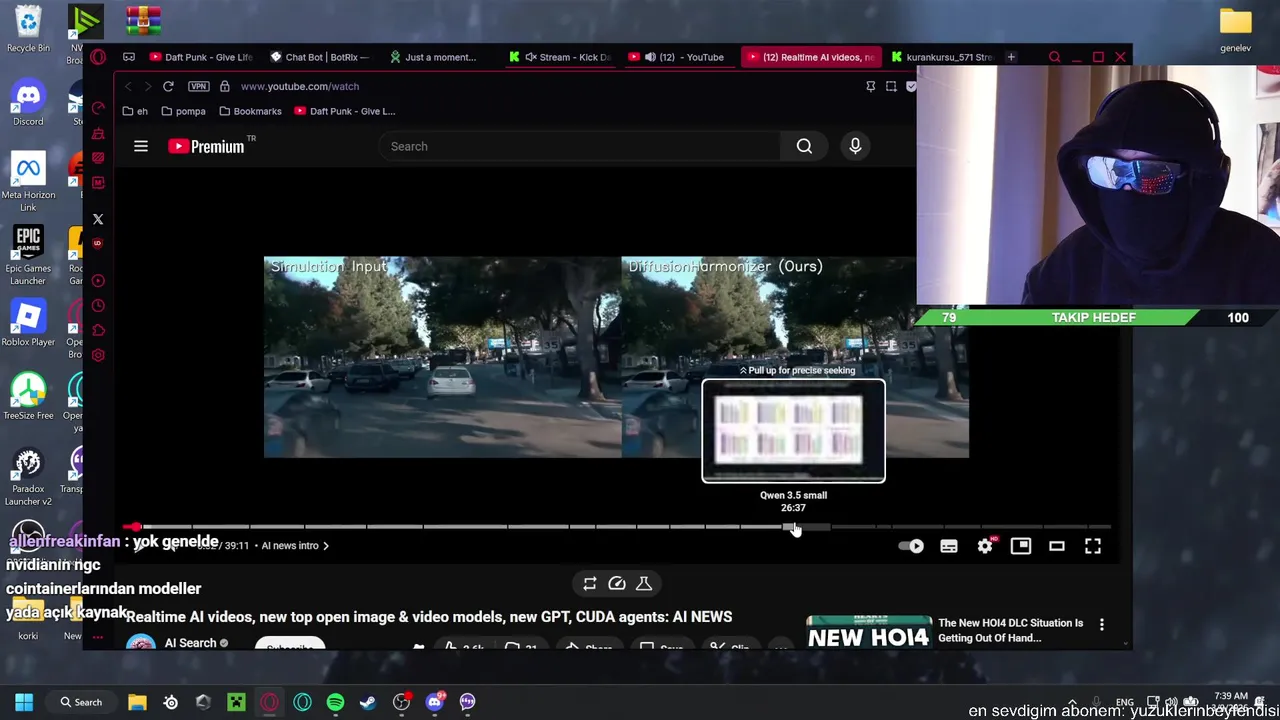Screen dimensions: 1280x720
Task: Open Minecraft from taskbar
Action: (236, 702)
